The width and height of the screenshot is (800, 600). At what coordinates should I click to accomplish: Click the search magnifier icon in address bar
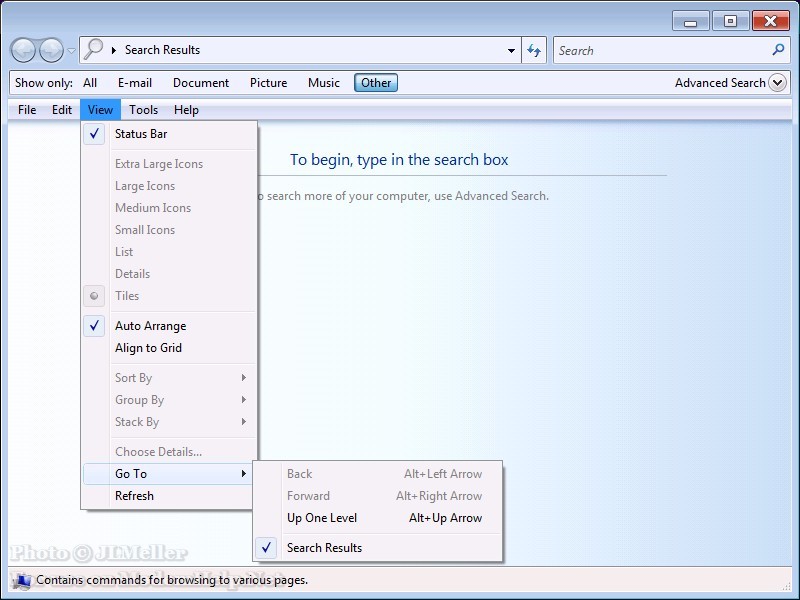95,50
